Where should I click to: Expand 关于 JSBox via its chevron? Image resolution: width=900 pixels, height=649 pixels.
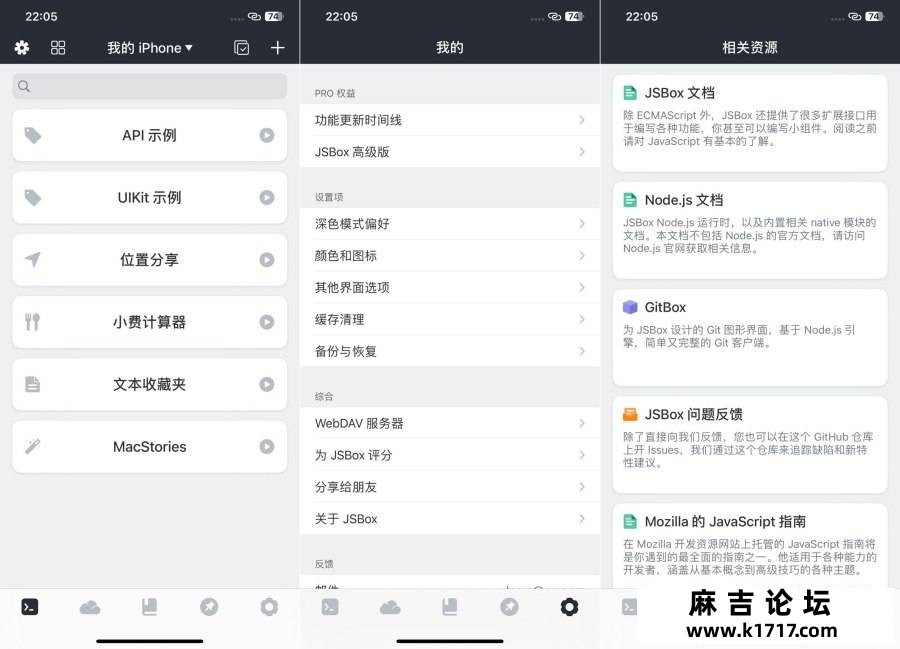point(582,519)
